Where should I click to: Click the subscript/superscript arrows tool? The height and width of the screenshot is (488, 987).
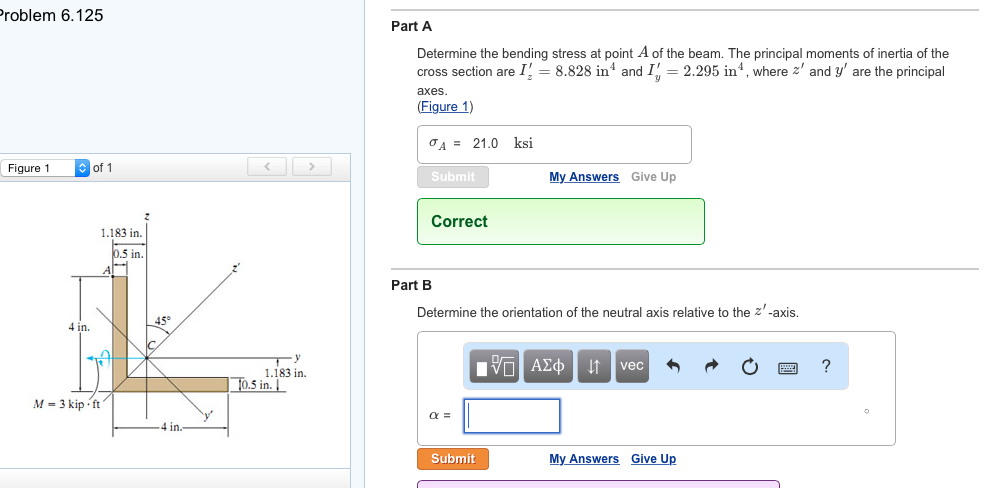coord(594,366)
